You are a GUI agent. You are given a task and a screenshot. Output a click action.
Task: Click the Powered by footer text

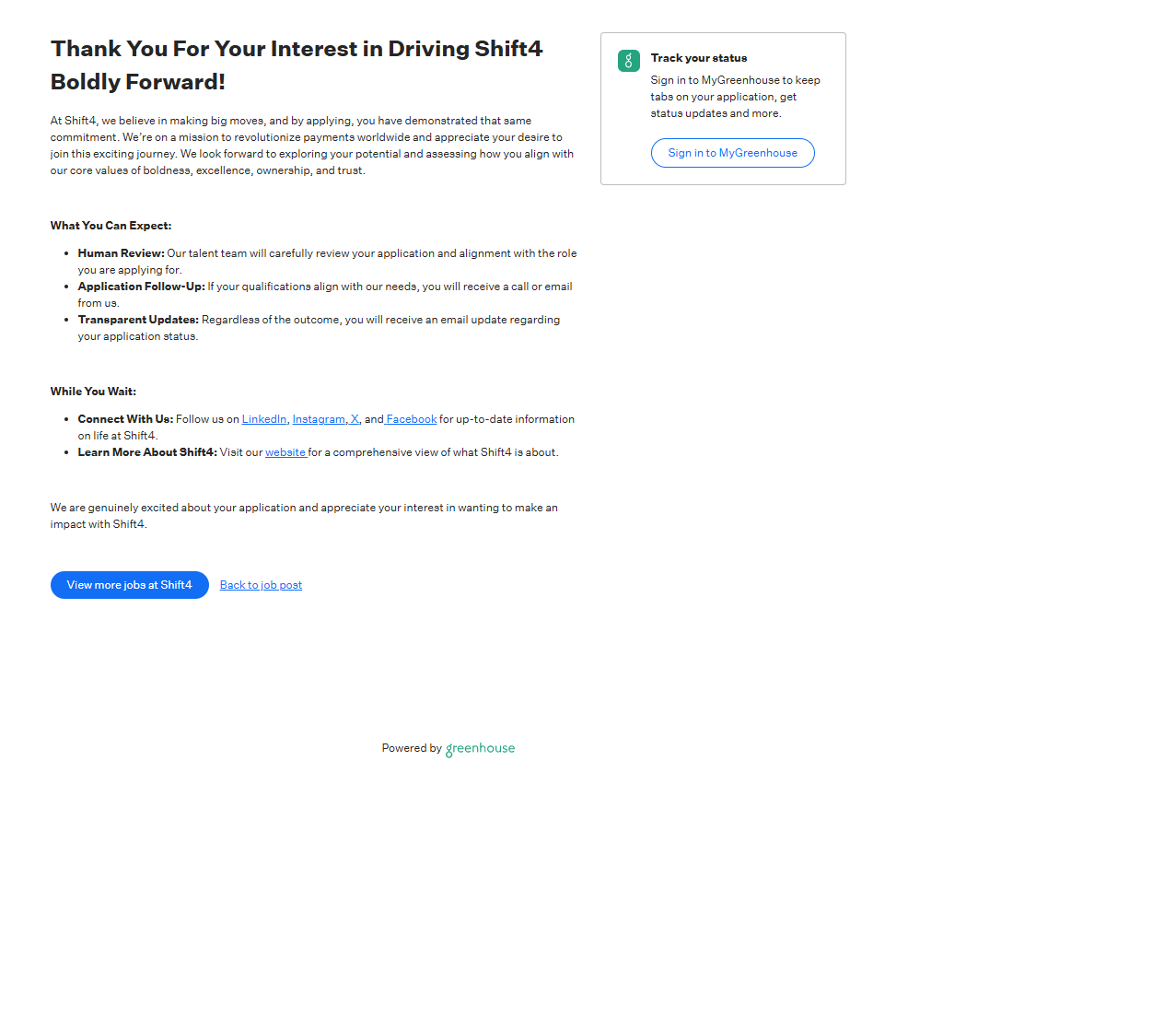tap(412, 748)
